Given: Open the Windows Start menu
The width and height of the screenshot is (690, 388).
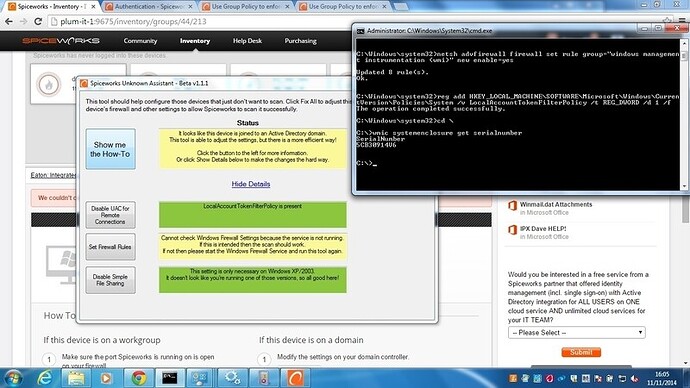Looking at the screenshot, I should pos(13,378).
